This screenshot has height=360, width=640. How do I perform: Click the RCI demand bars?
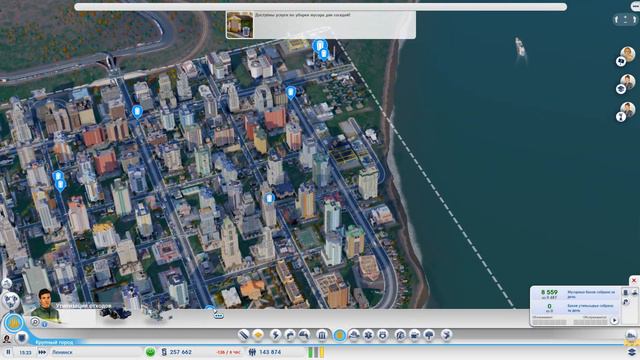click(x=316, y=352)
